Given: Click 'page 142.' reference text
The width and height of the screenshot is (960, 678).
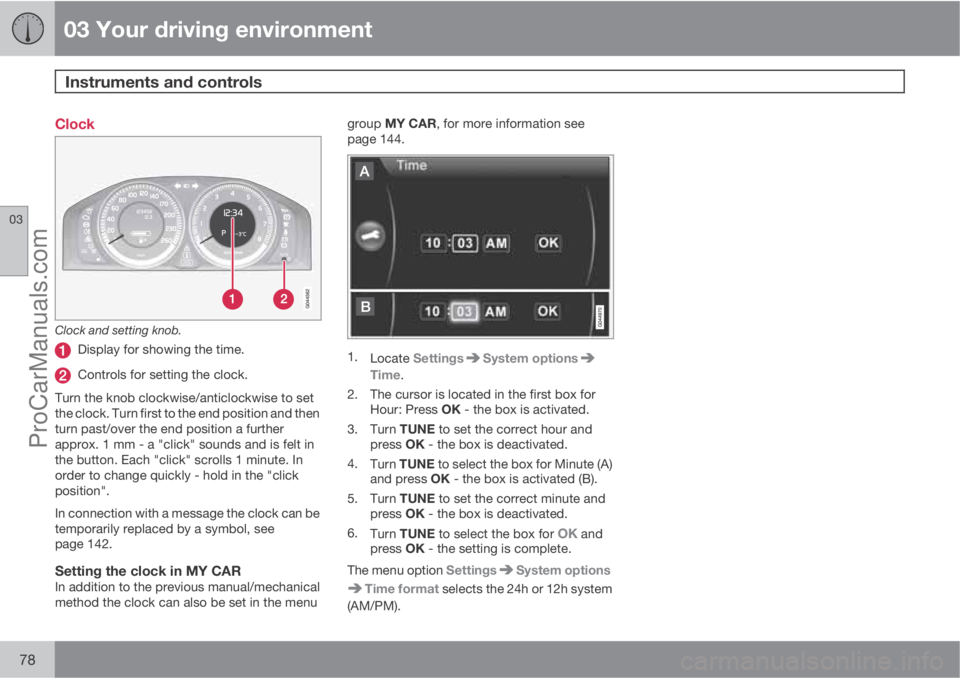Looking at the screenshot, I should (84, 544).
